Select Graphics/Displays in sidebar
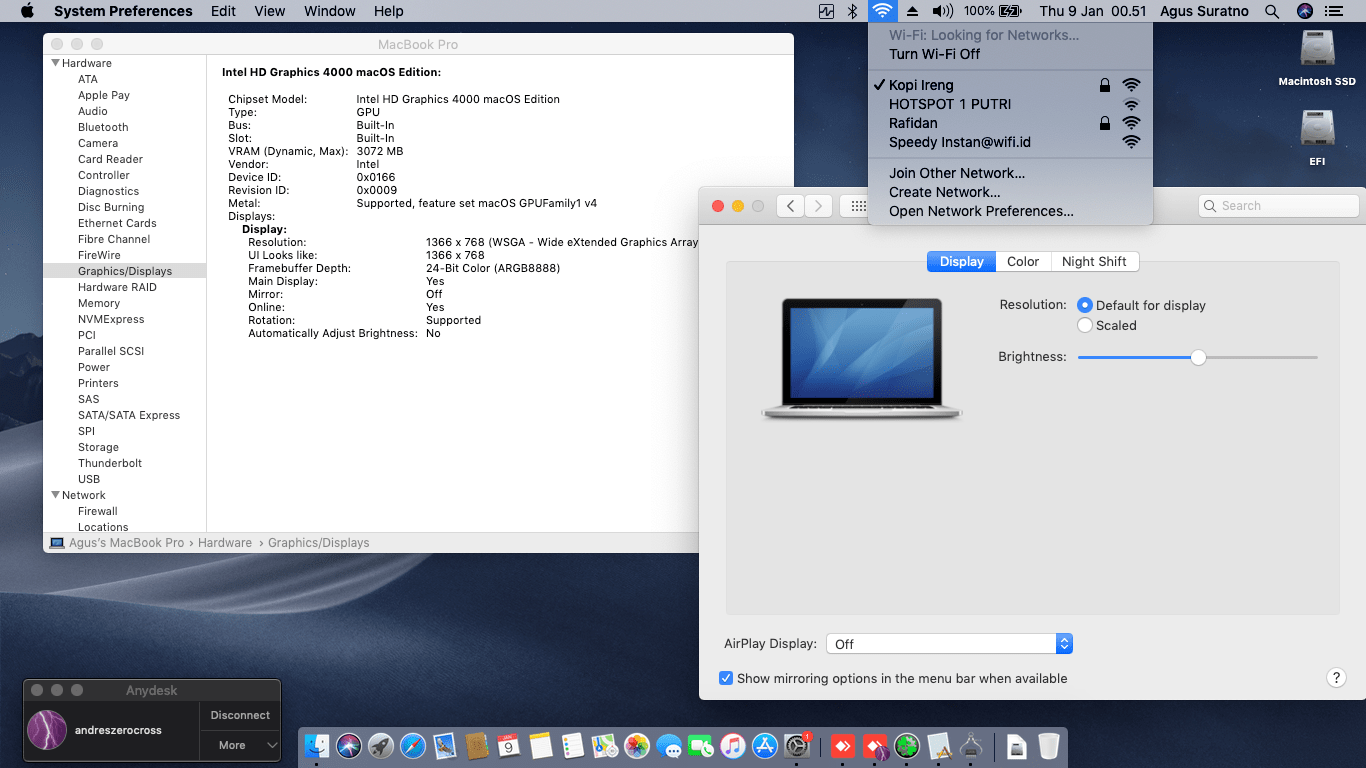Viewport: 1366px width, 768px height. (x=125, y=271)
